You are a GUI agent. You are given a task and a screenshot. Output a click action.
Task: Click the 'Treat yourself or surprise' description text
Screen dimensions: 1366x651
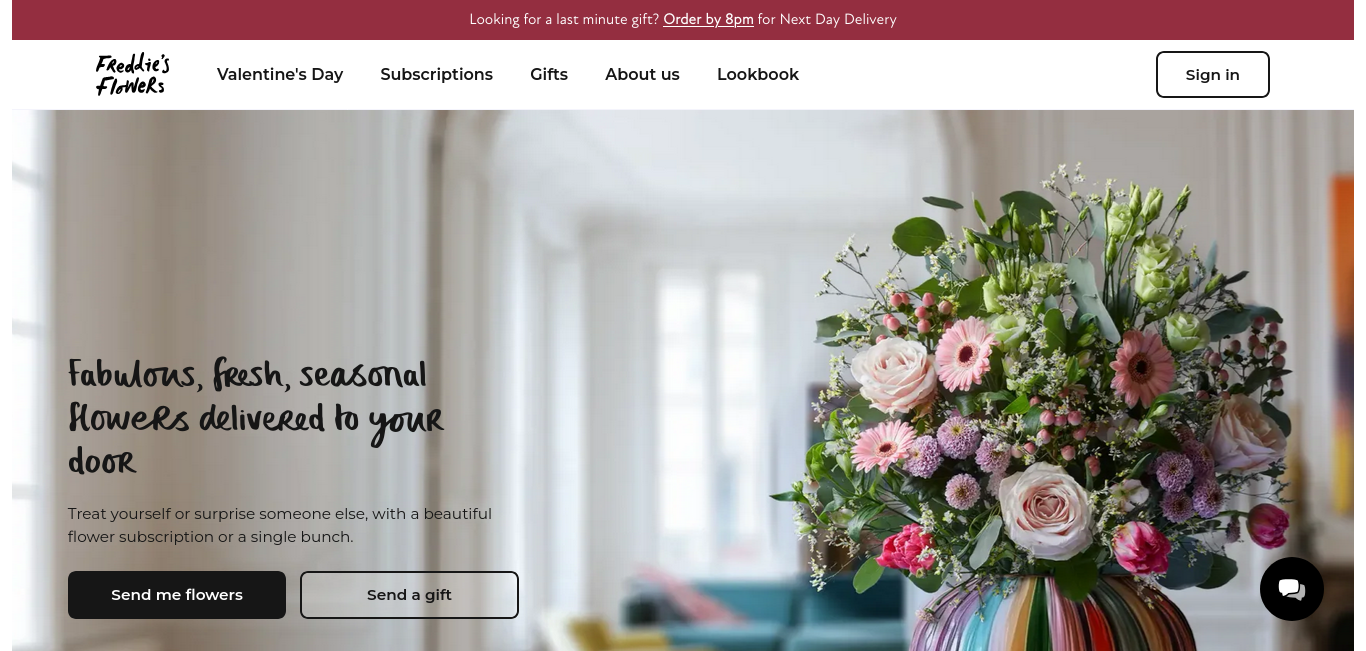[x=280, y=525]
